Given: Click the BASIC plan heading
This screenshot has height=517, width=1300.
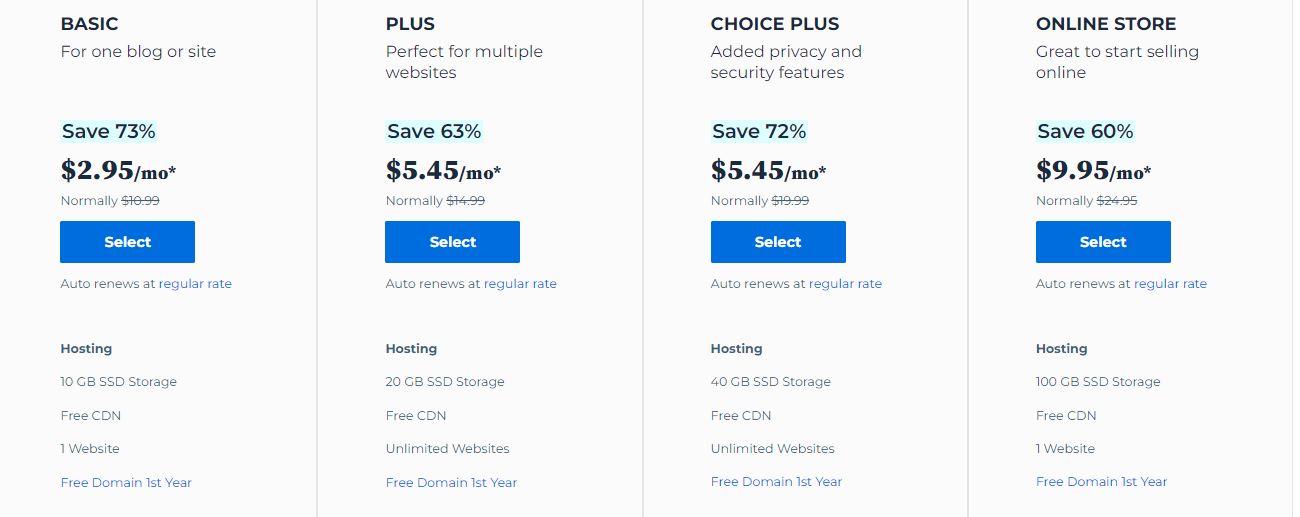Looking at the screenshot, I should point(88,24).
